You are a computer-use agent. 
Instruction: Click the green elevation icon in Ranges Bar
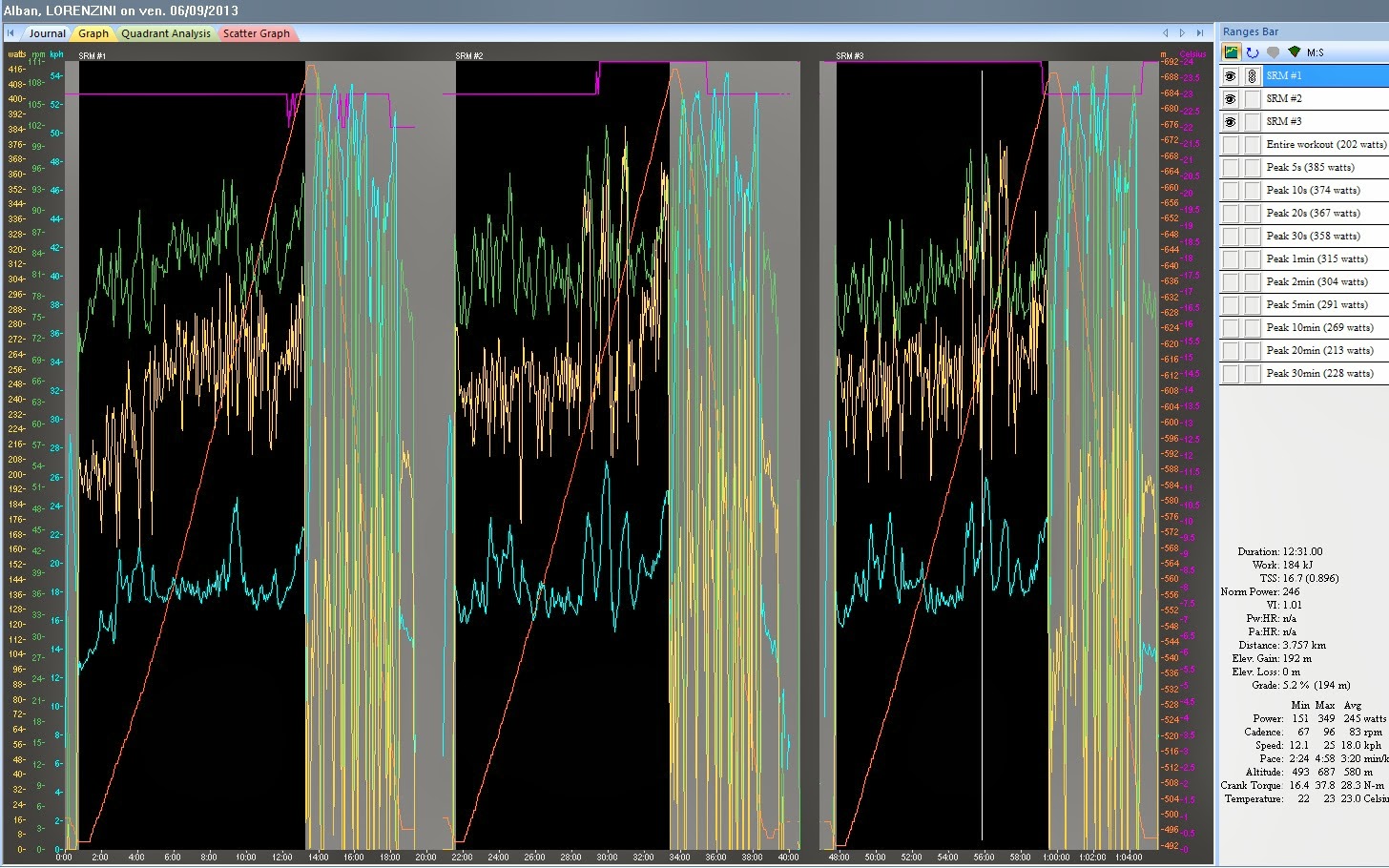1294,52
